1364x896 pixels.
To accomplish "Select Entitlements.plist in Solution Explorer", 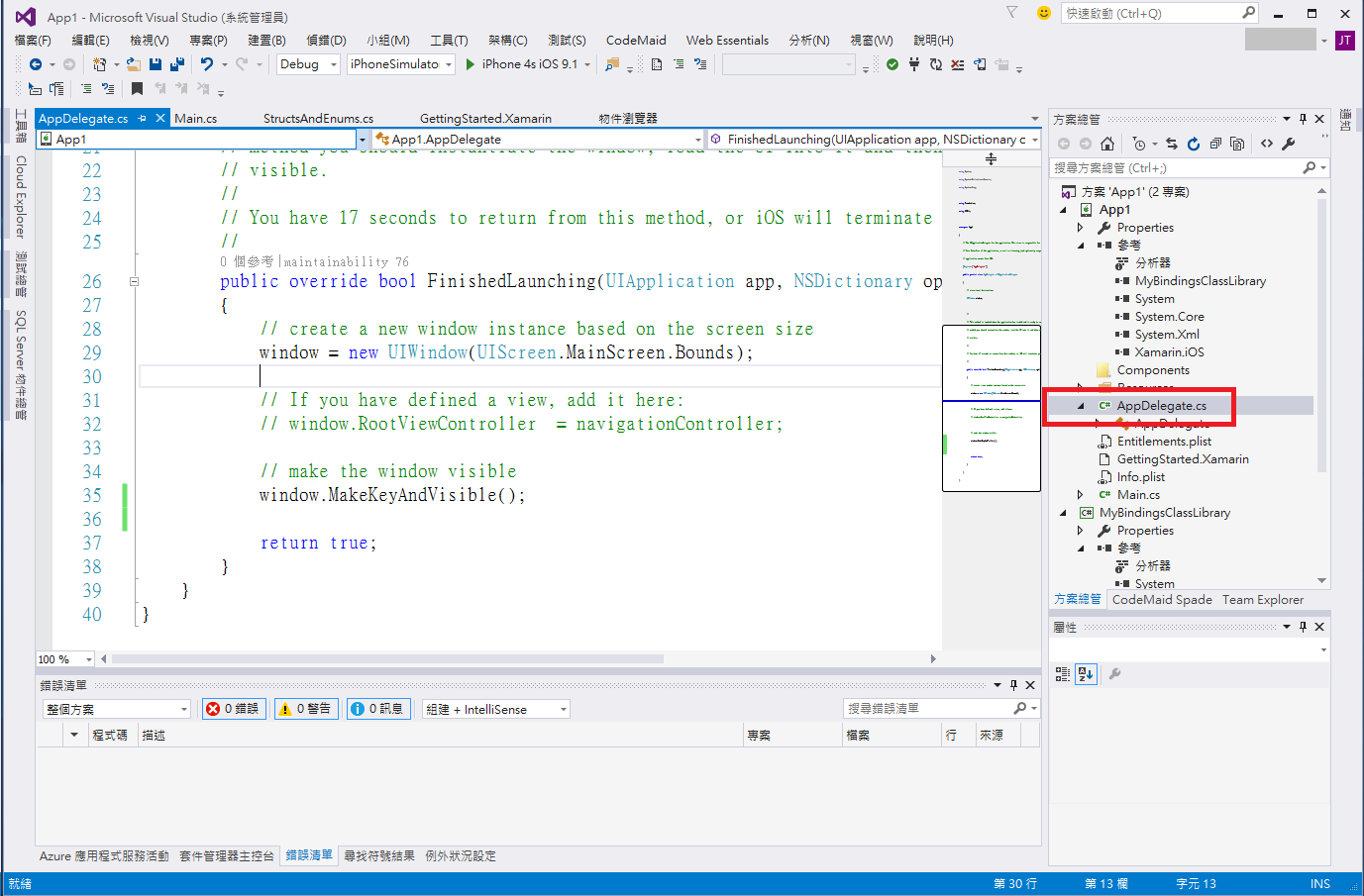I will coord(1164,442).
